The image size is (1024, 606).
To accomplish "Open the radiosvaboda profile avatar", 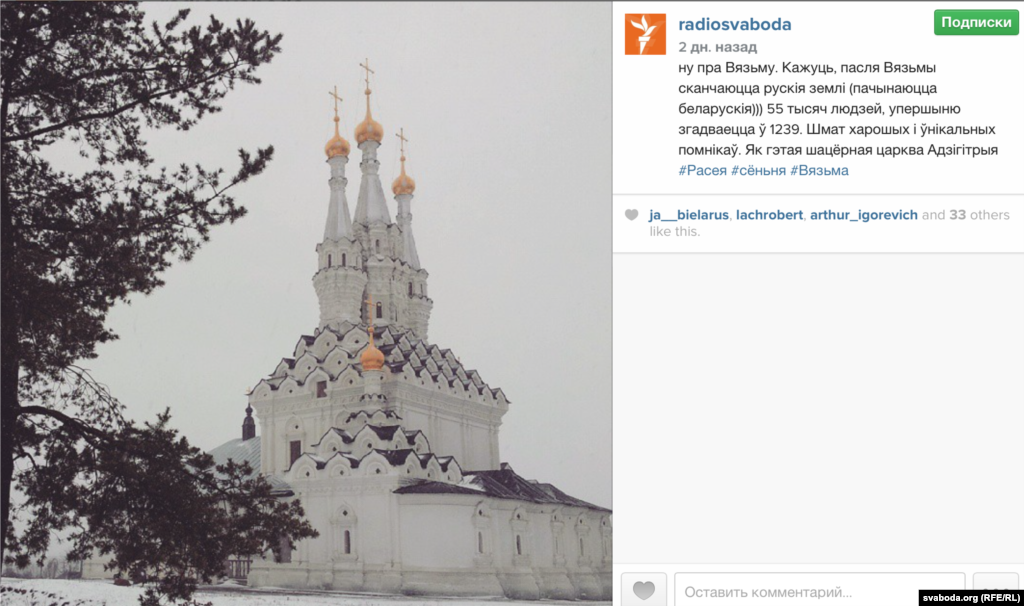I will point(645,34).
